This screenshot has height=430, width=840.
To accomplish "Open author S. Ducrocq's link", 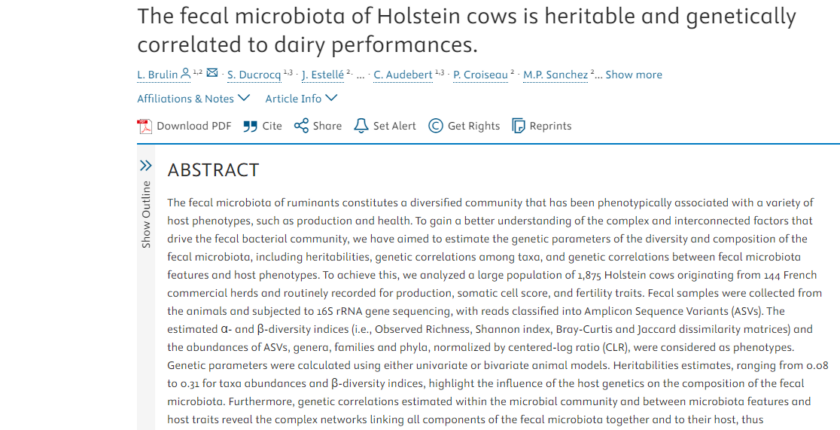I will point(252,74).
